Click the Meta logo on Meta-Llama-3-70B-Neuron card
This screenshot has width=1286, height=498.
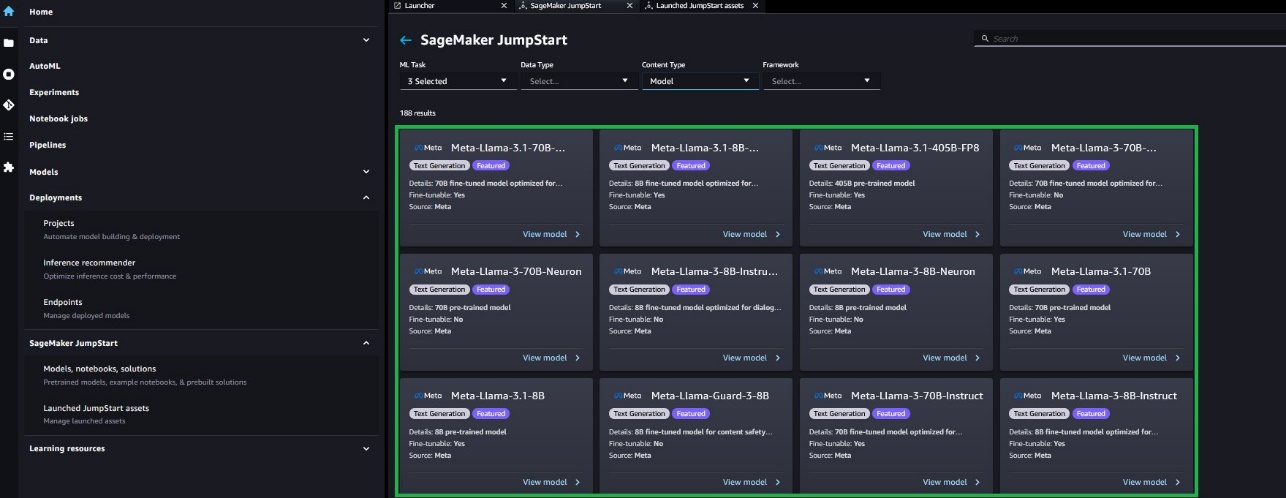[x=427, y=271]
